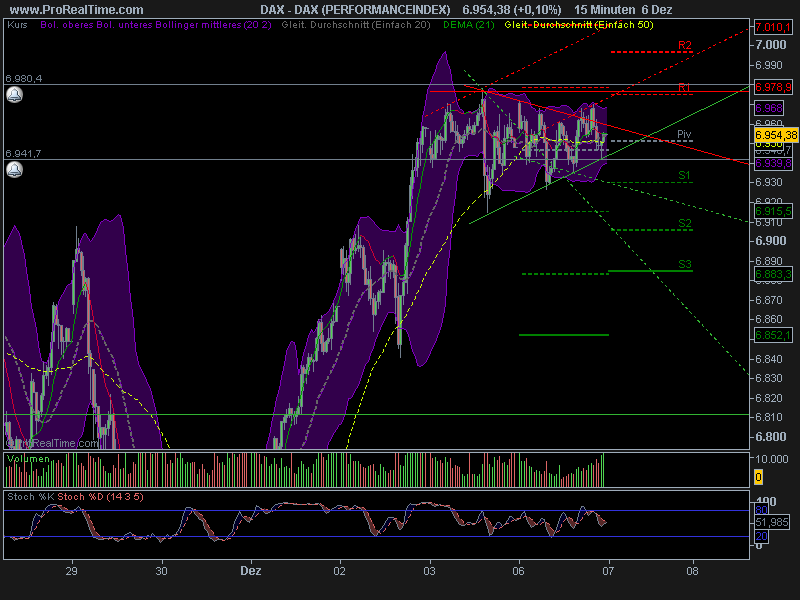
Task: Select Gleit. Durchschnitt (Einfach 50) legend label
Action: click(579, 24)
